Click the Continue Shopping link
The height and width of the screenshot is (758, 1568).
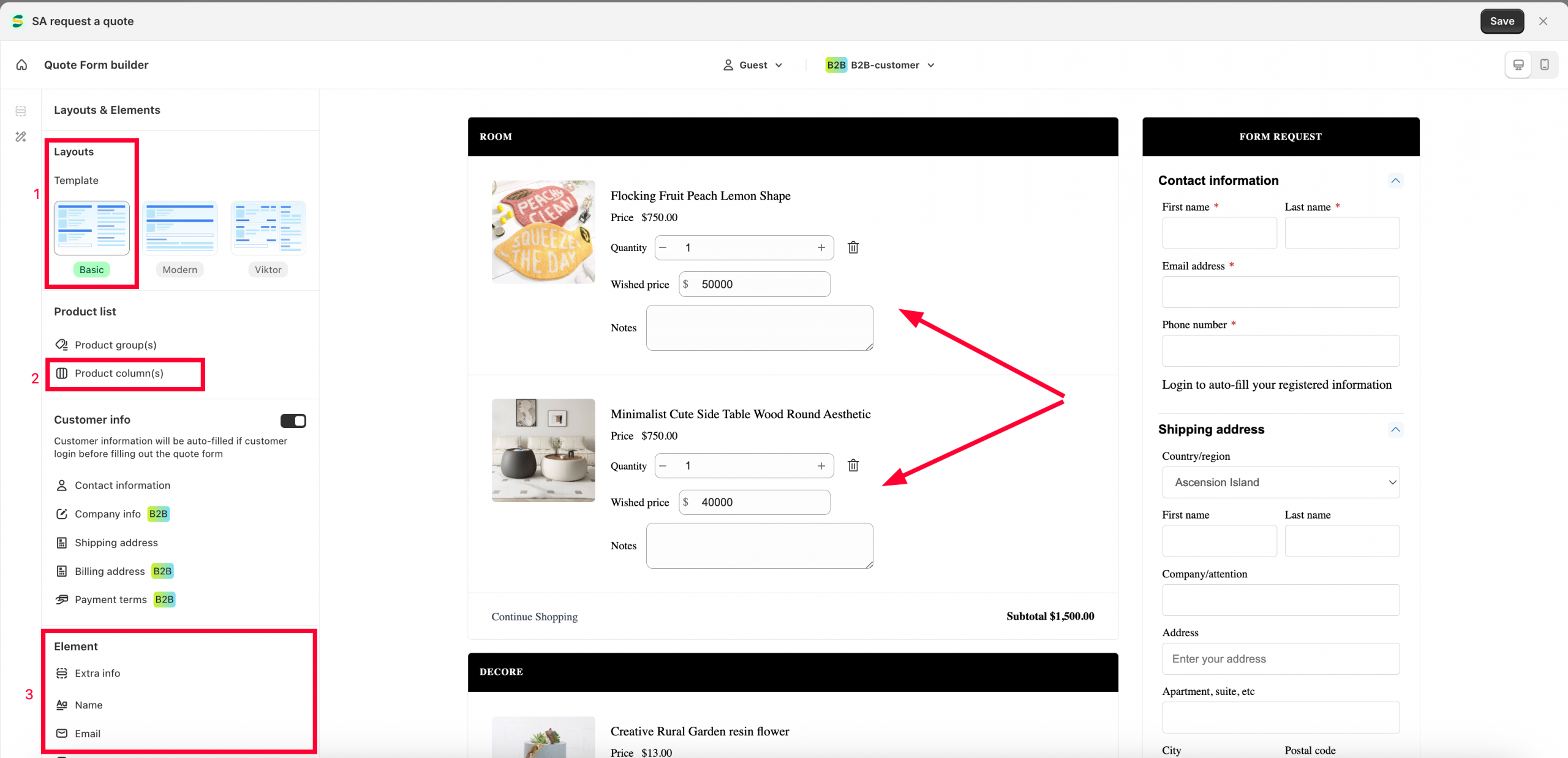pyautogui.click(x=534, y=617)
